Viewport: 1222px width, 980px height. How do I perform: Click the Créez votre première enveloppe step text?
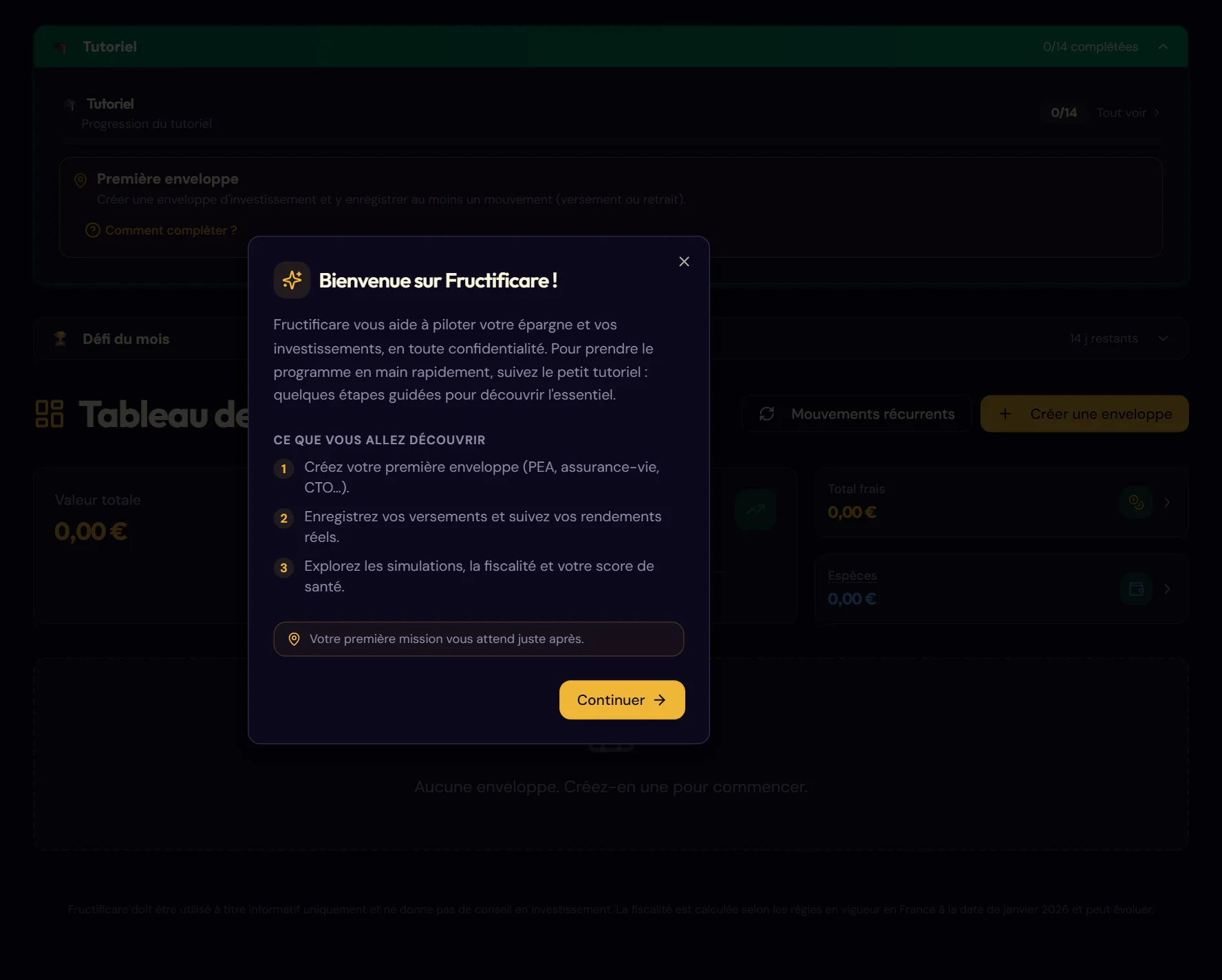point(482,477)
